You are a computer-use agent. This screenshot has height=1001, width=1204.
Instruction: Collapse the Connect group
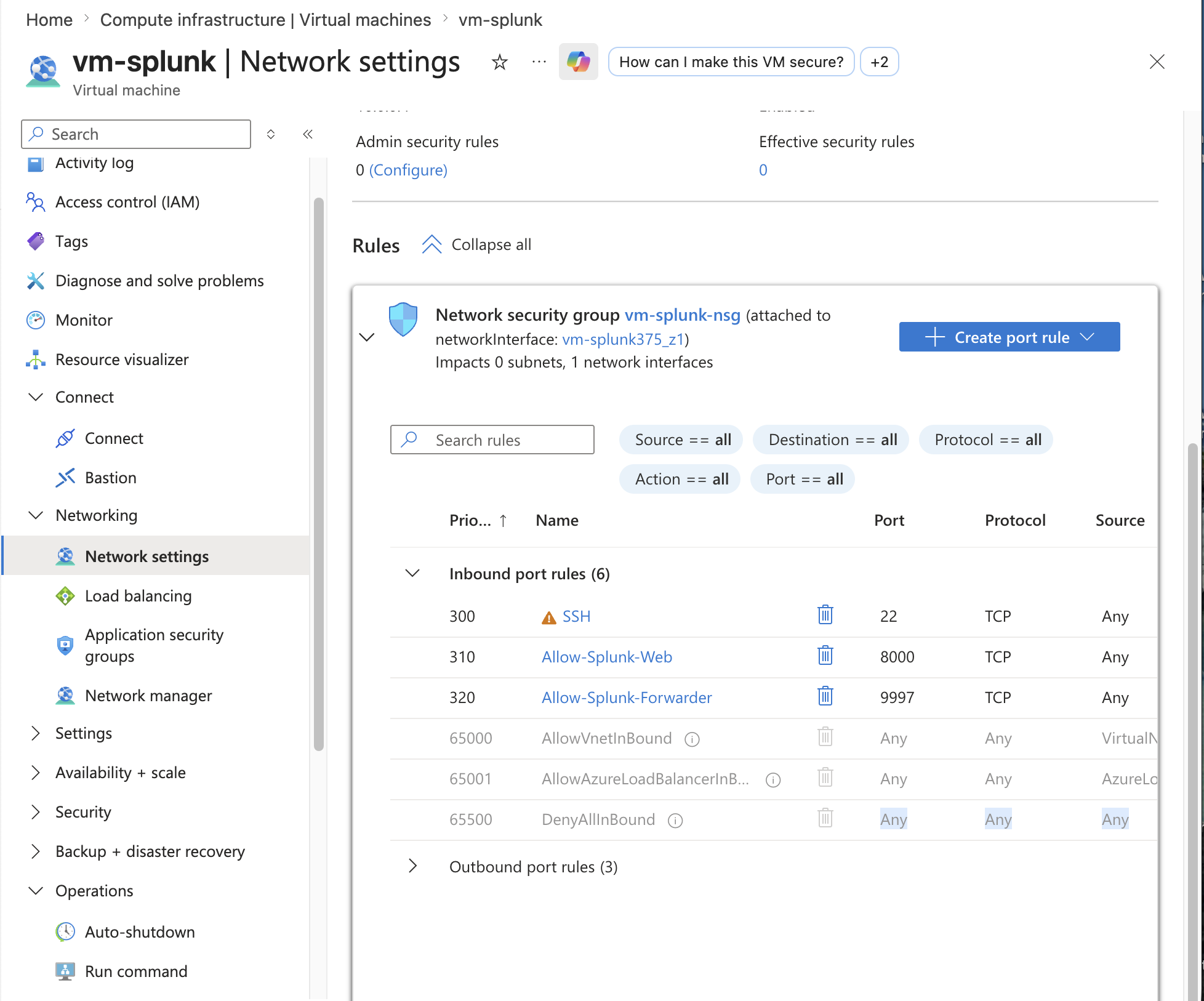click(x=36, y=397)
